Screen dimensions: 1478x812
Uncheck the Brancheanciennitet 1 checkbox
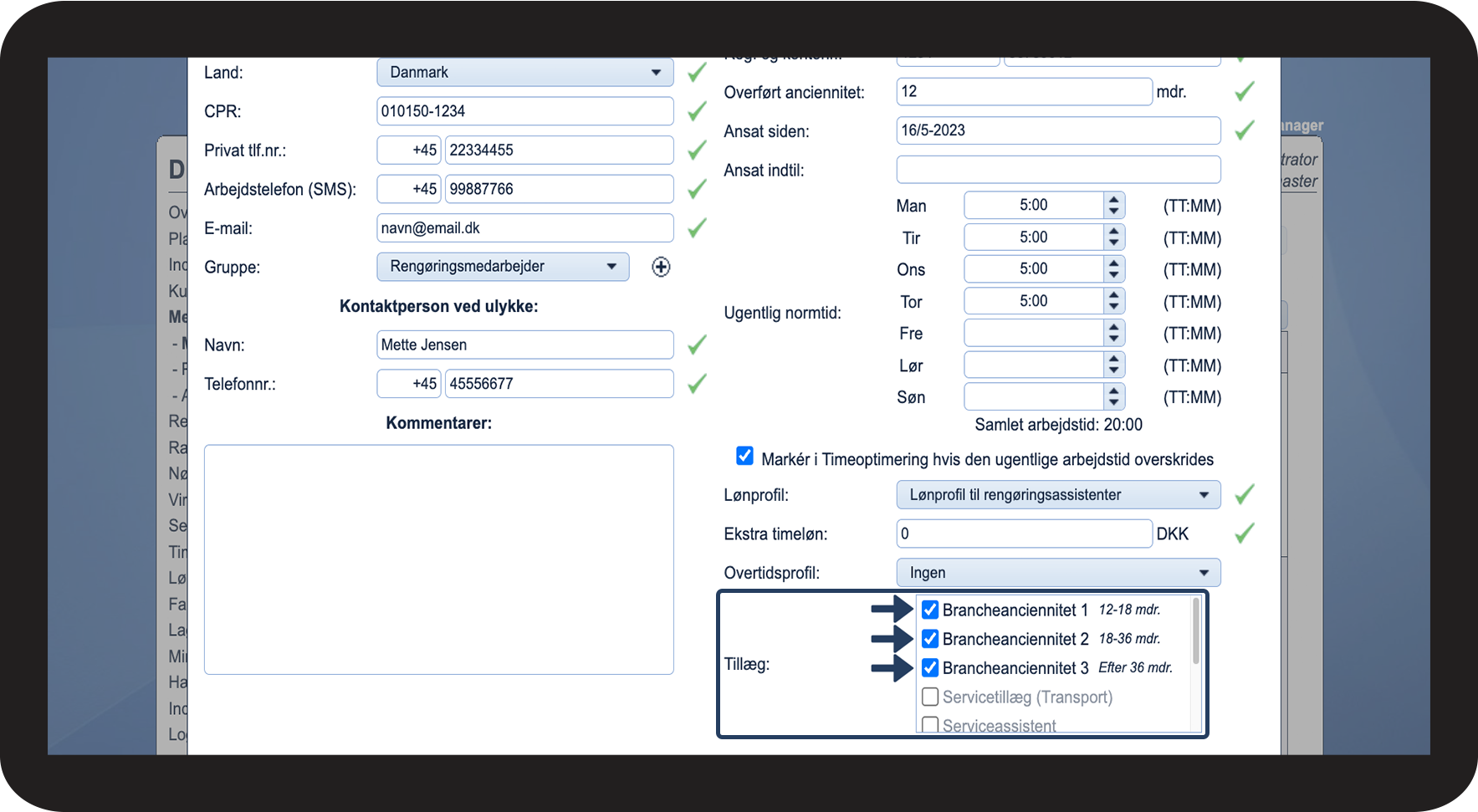(x=929, y=610)
